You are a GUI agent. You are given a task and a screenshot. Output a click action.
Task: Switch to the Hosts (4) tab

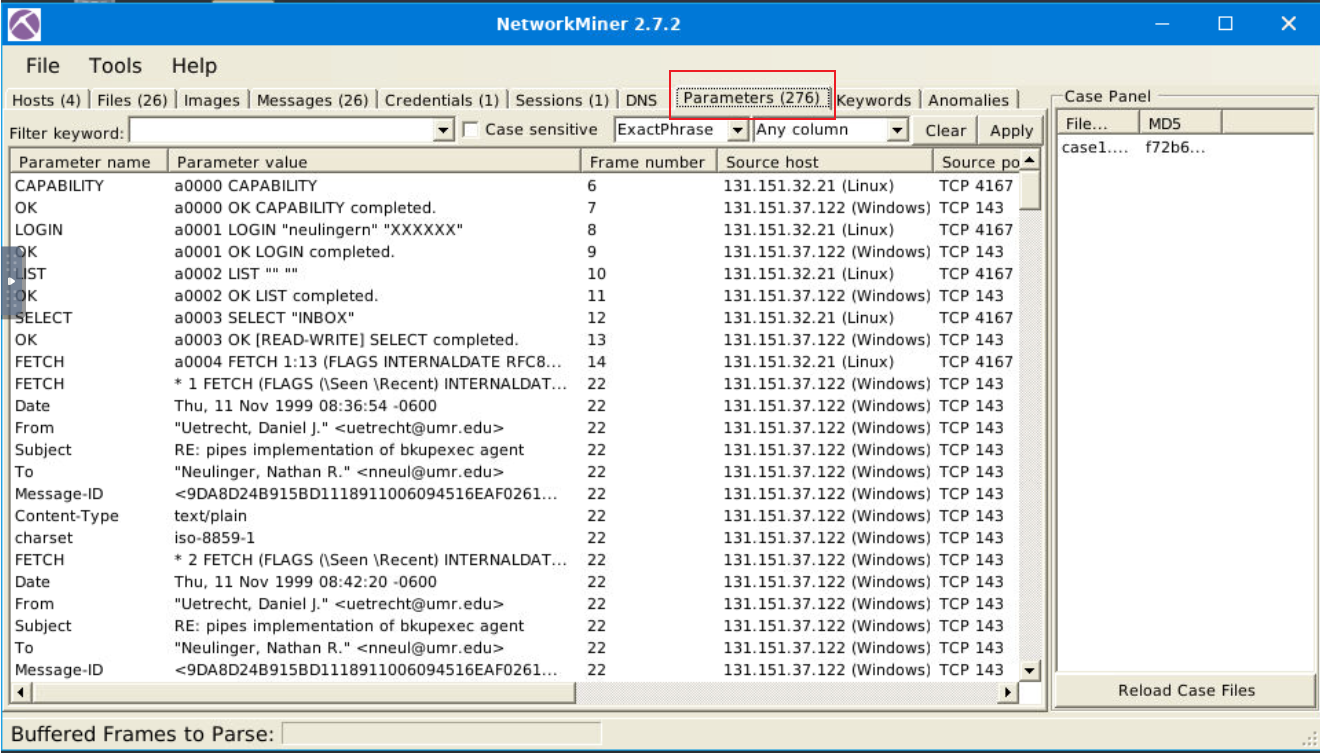pyautogui.click(x=46, y=100)
